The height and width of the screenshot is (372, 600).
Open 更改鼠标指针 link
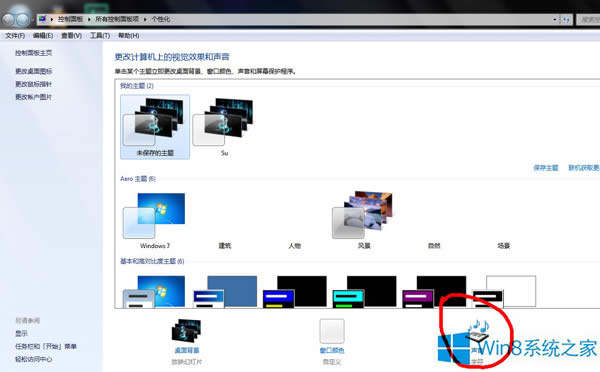click(34, 84)
